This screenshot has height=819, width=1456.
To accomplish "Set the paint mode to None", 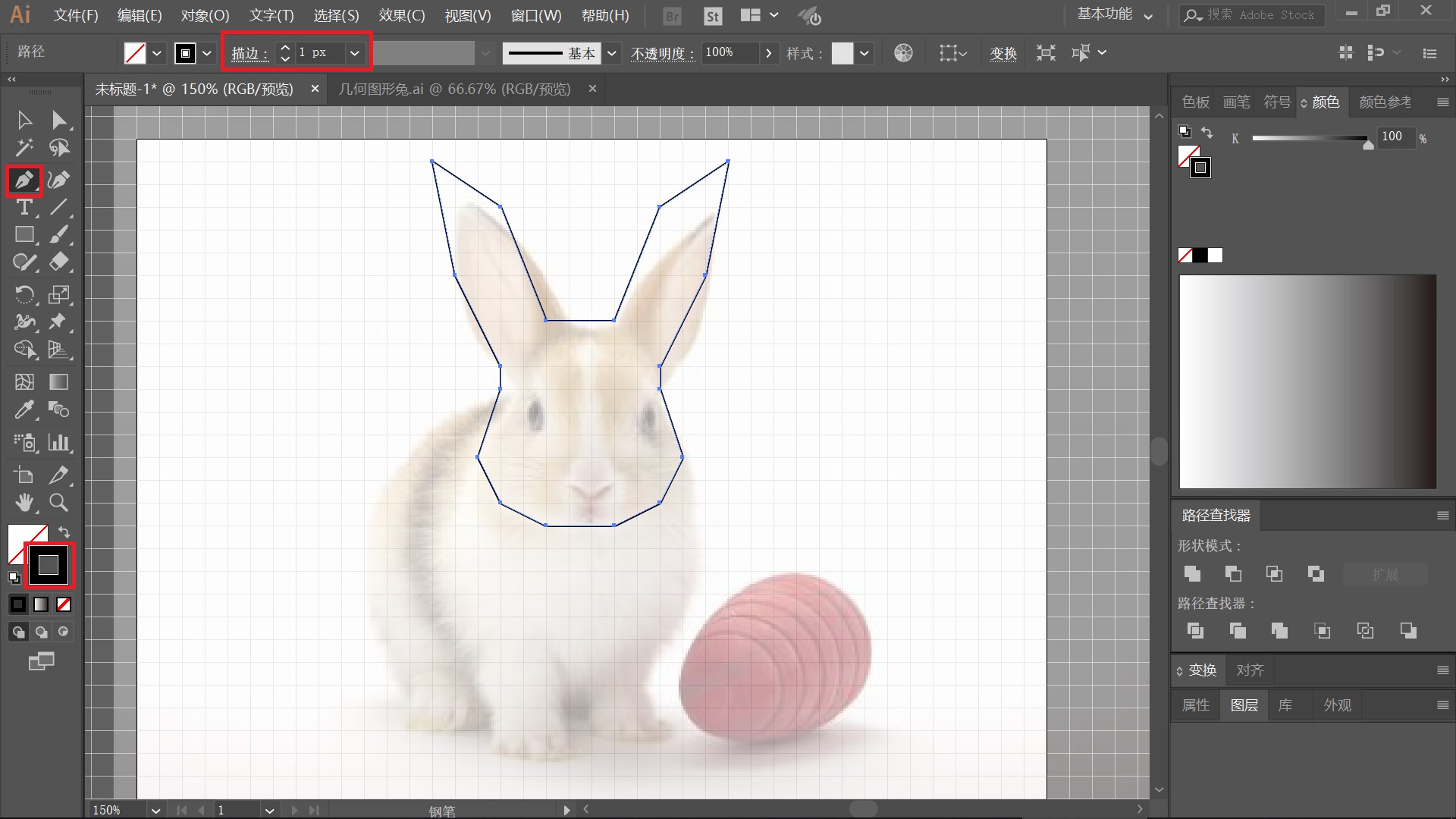I will click(64, 604).
